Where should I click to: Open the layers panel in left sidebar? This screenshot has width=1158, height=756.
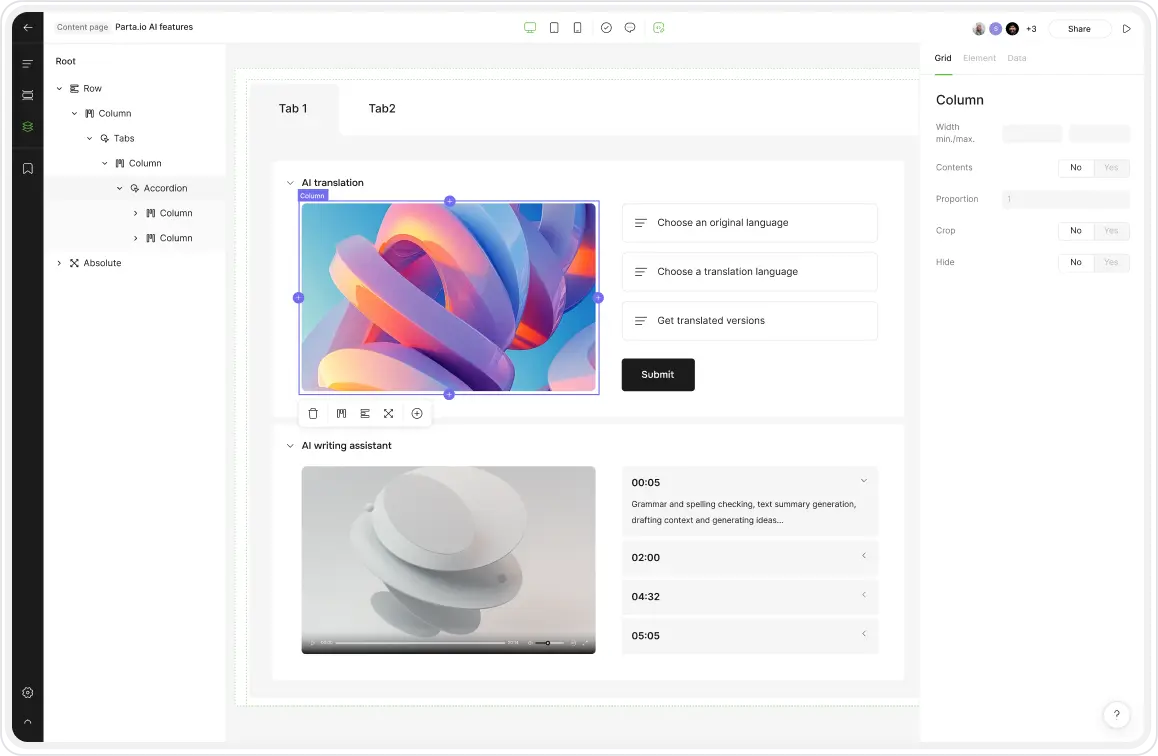27,126
